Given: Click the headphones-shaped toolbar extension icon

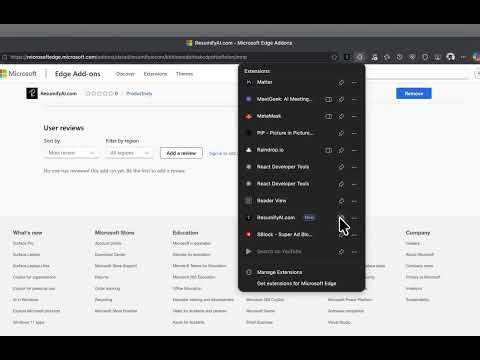Looking at the screenshot, I should pyautogui.click(x=451, y=57).
